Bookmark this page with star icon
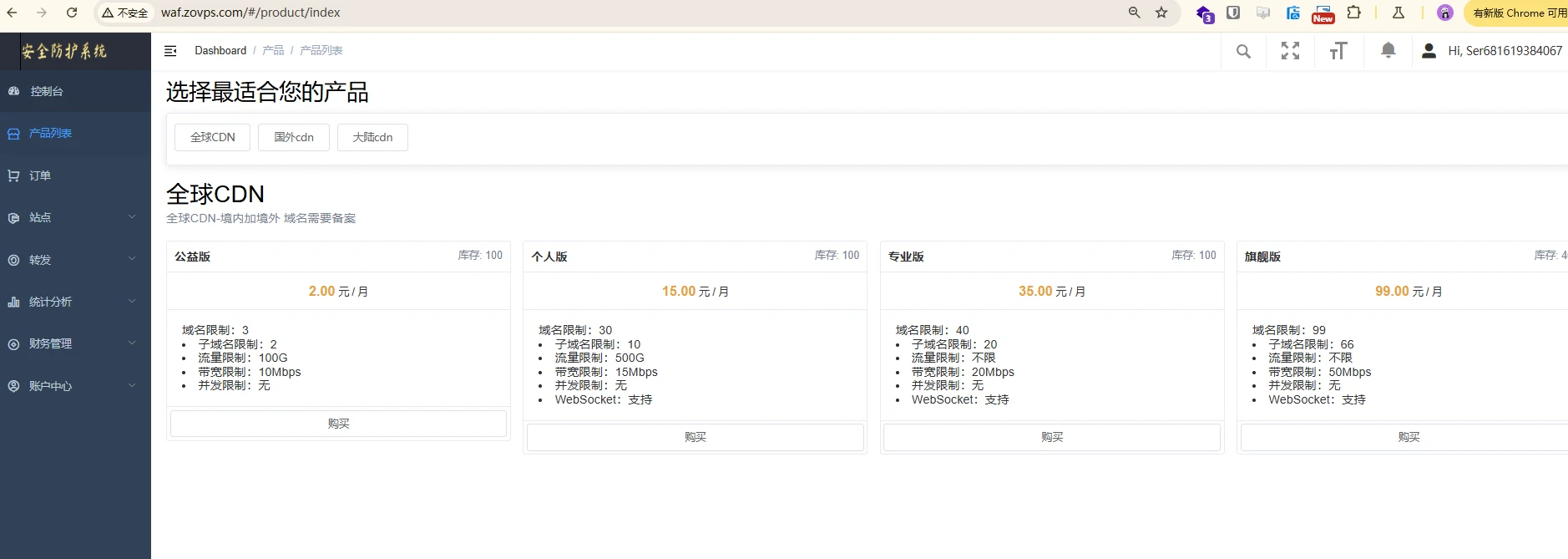The width and height of the screenshot is (1568, 559). click(x=1161, y=13)
